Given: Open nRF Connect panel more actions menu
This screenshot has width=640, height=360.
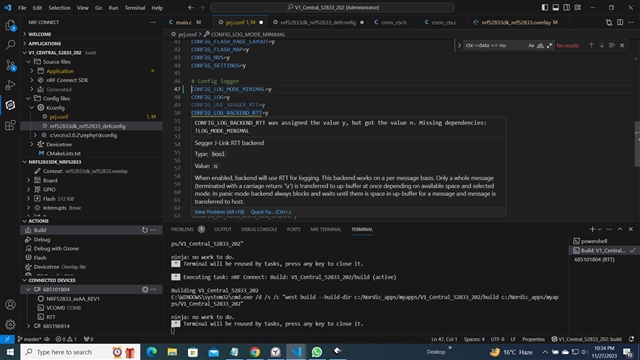Looking at the screenshot, I should click(153, 22).
